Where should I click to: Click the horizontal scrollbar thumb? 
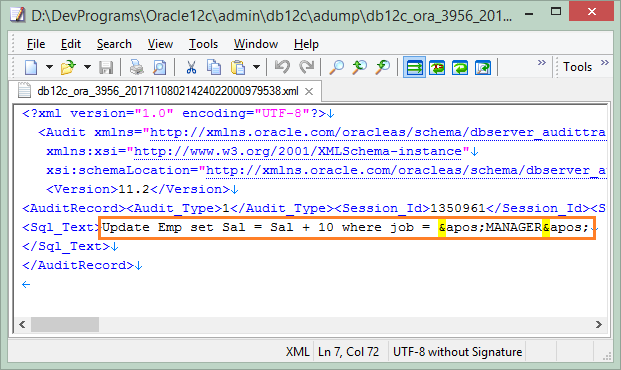click(65, 325)
